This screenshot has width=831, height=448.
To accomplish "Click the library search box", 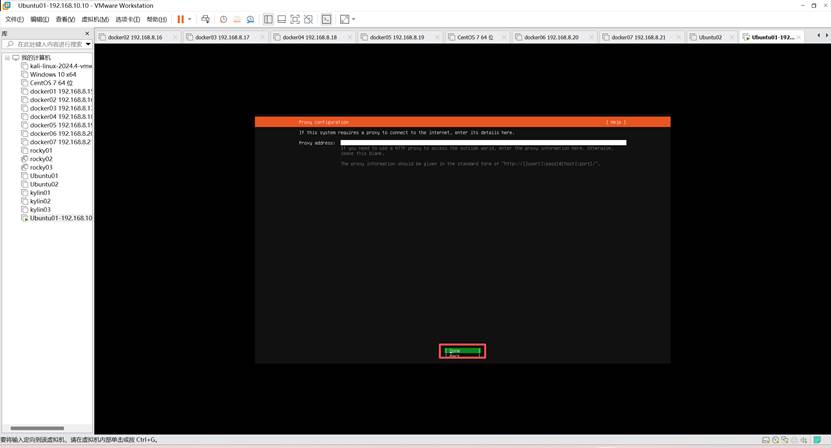I will [47, 44].
